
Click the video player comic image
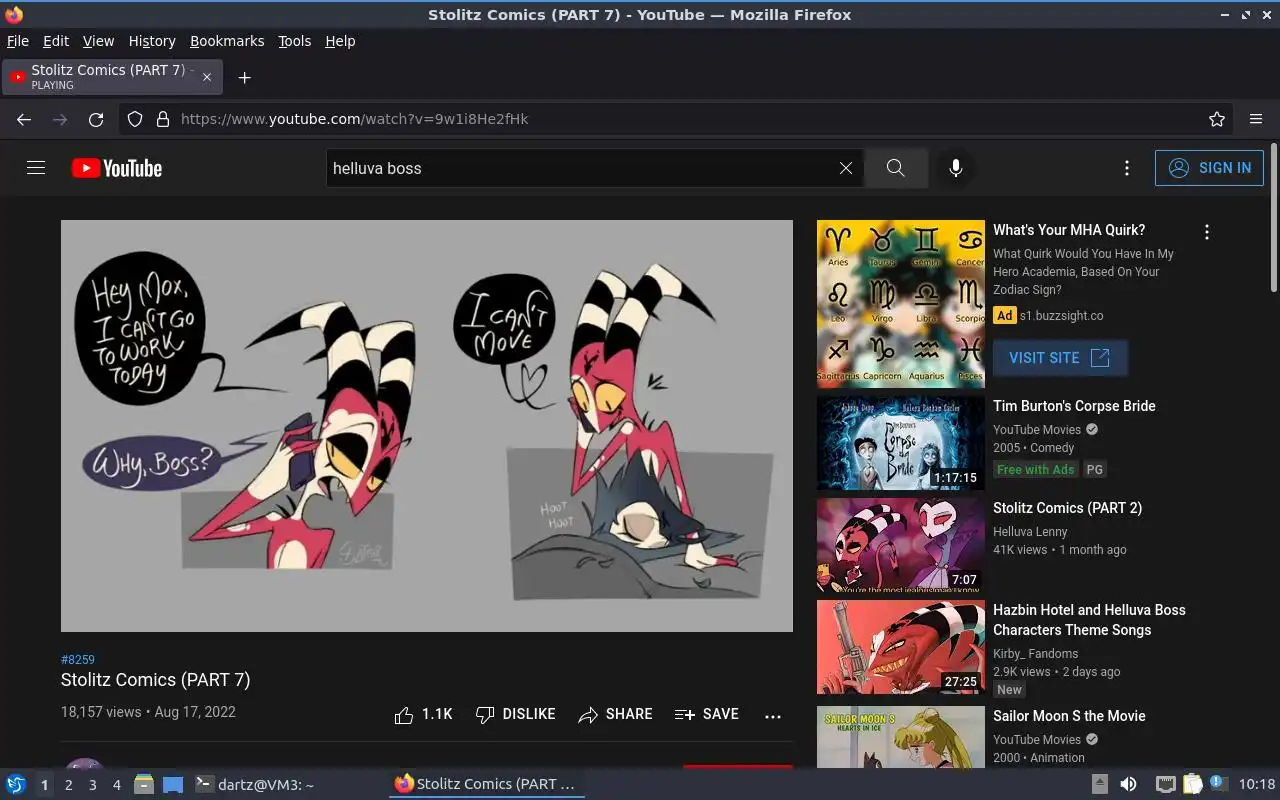pos(427,426)
